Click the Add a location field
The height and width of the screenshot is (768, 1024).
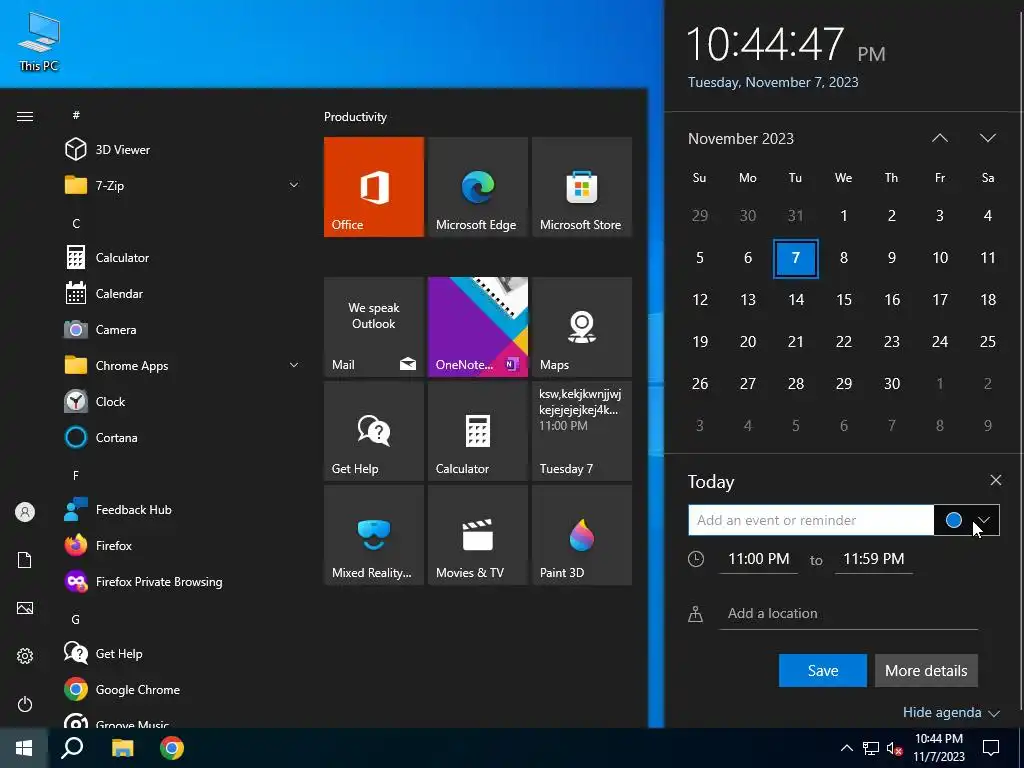pyautogui.click(x=848, y=613)
